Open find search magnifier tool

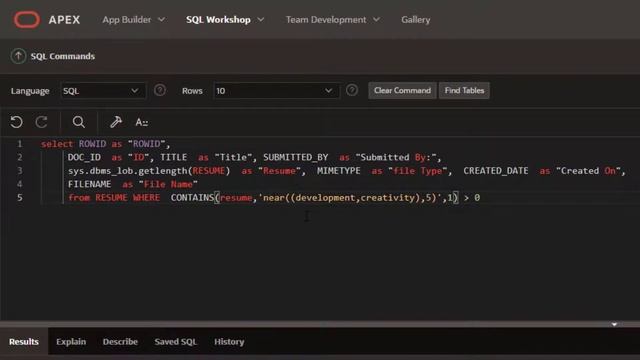point(79,122)
